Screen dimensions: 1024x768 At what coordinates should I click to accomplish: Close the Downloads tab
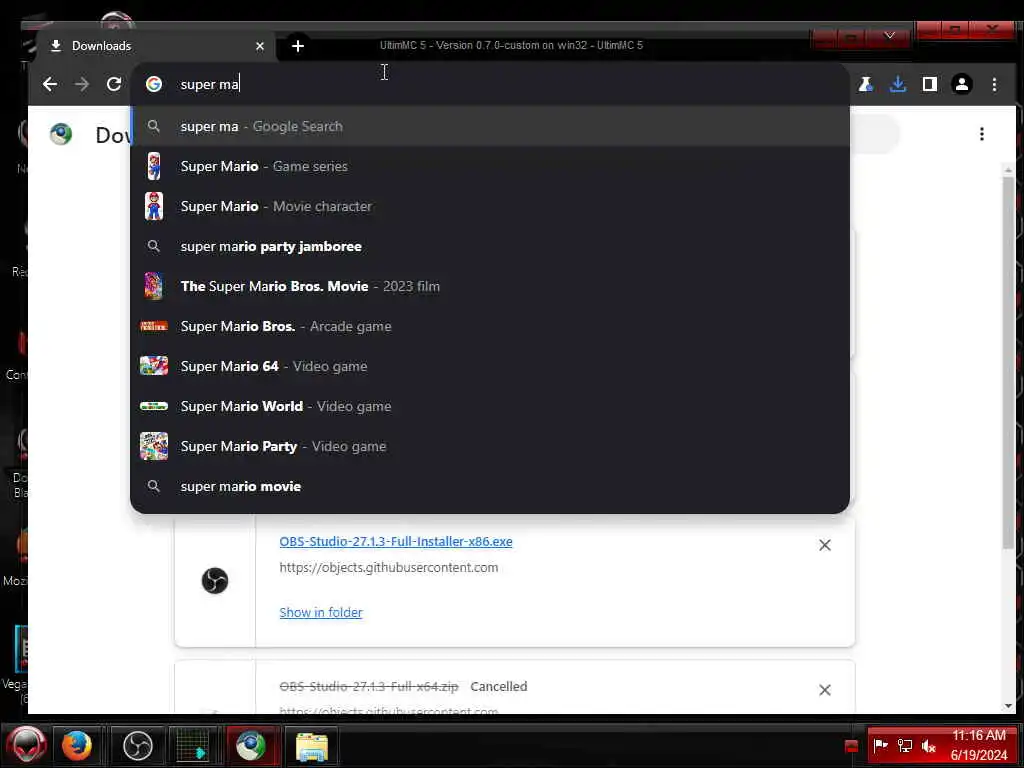tap(260, 46)
